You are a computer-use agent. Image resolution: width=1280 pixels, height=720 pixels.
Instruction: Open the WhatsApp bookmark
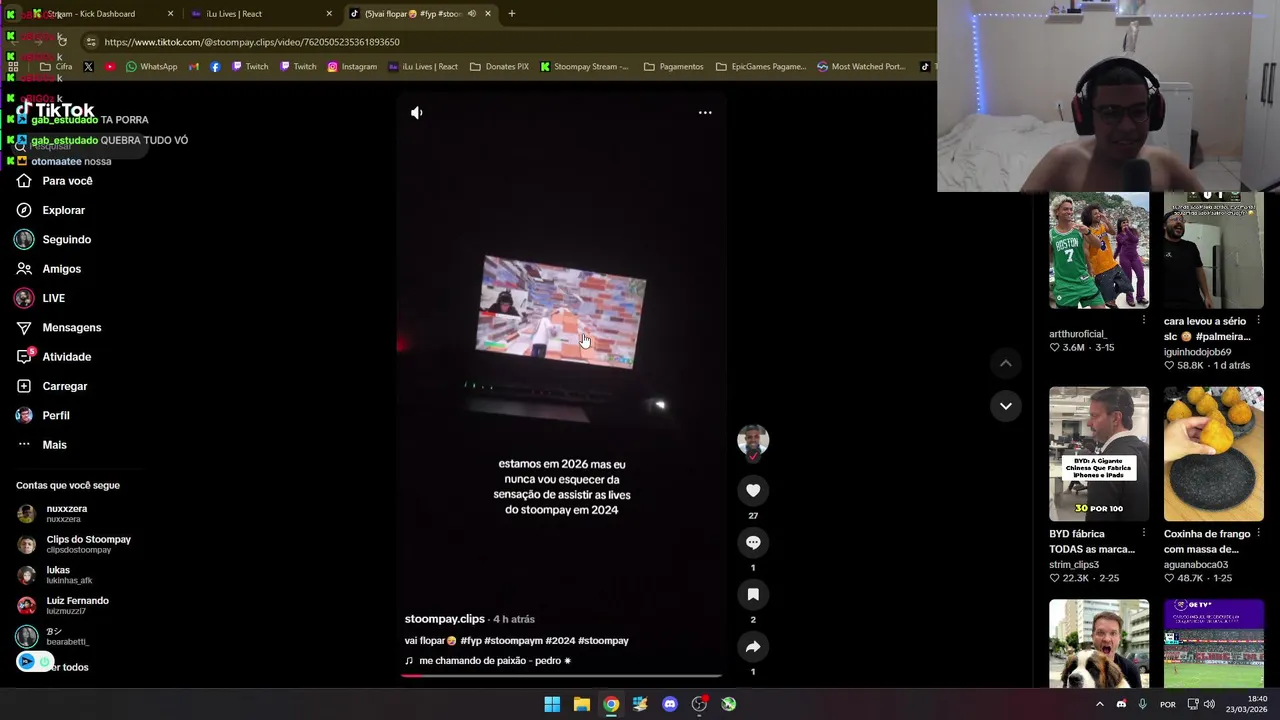pos(152,67)
